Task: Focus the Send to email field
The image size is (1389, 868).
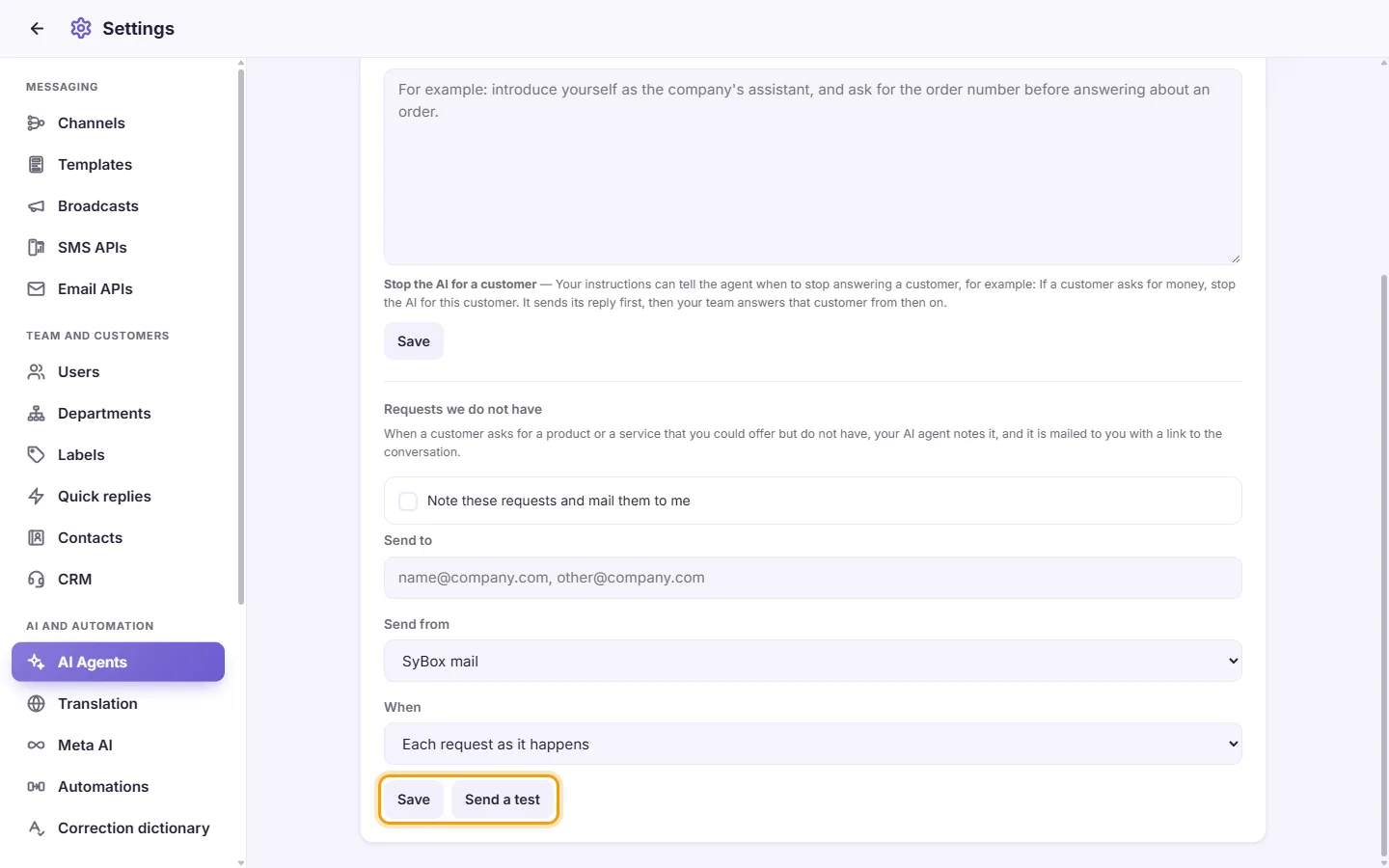Action: tap(813, 578)
